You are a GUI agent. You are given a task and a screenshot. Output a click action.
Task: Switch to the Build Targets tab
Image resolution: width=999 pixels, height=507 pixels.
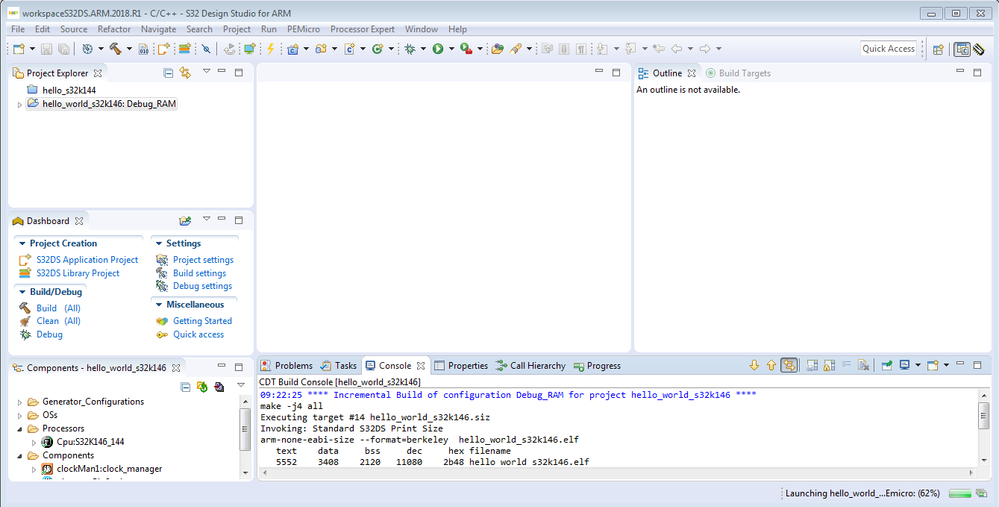[738, 73]
